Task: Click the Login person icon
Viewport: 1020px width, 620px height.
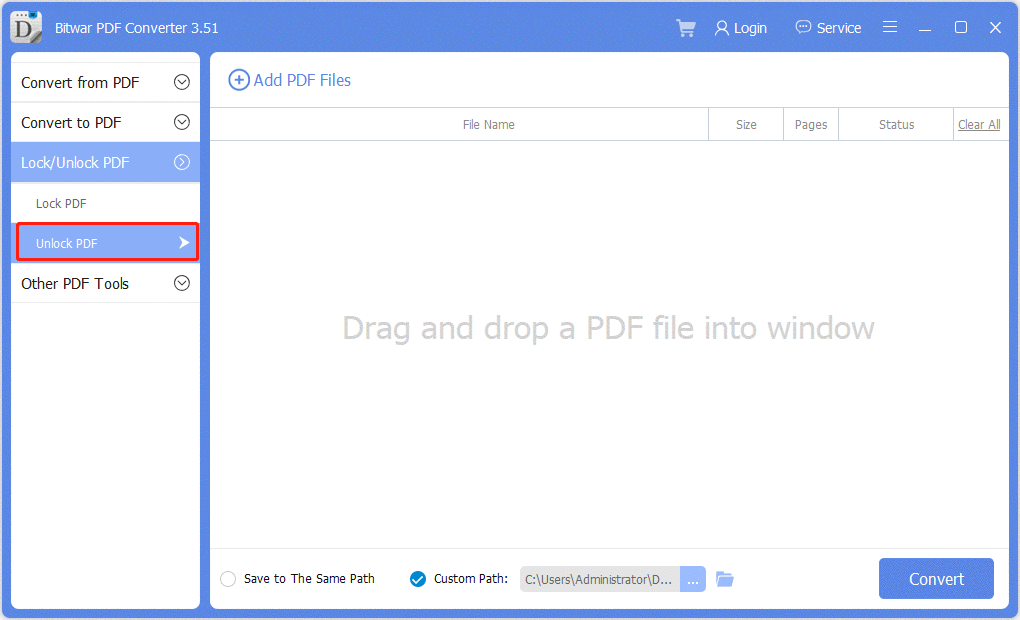Action: [x=720, y=27]
